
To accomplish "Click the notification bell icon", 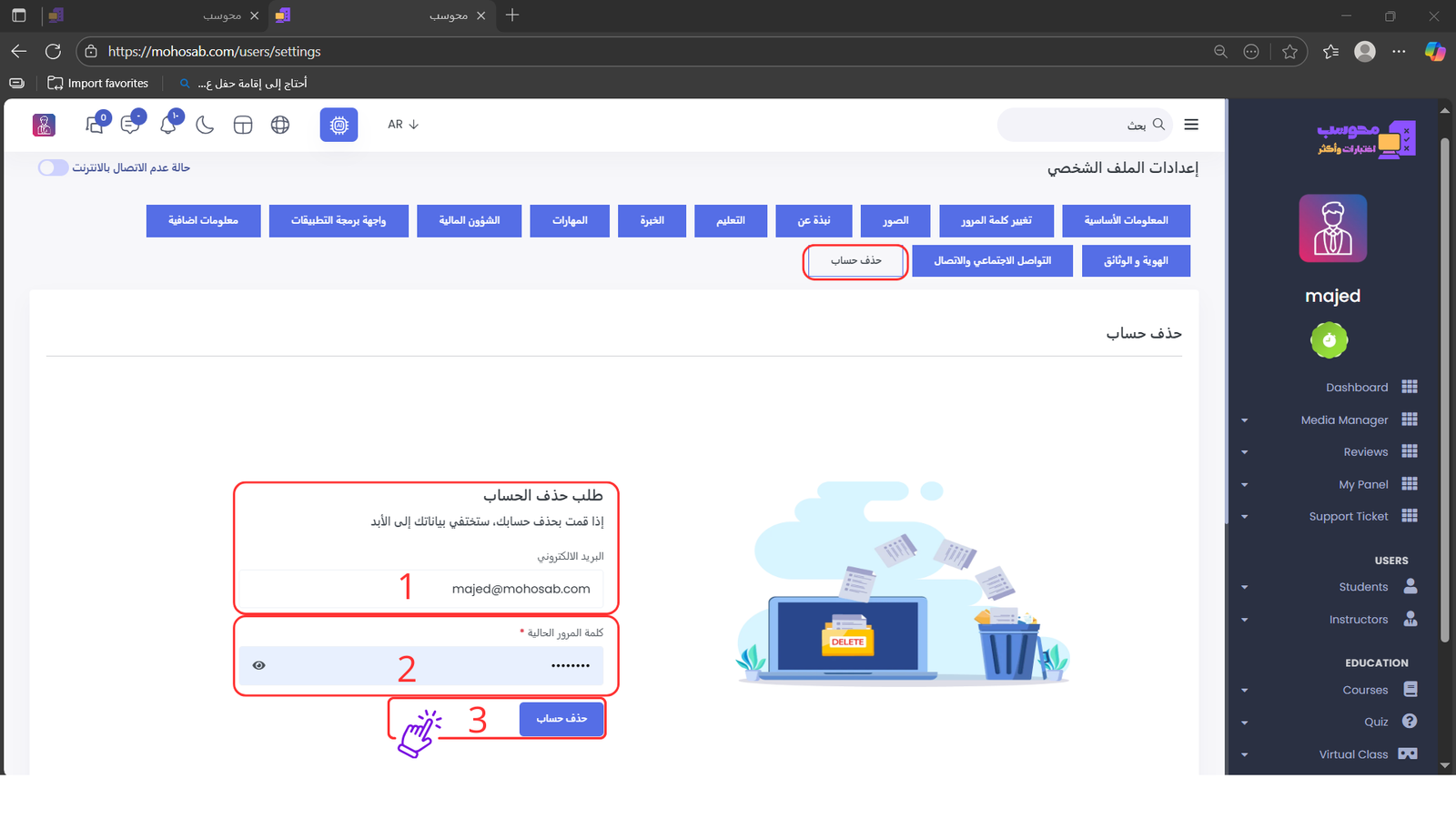I will coord(168,125).
